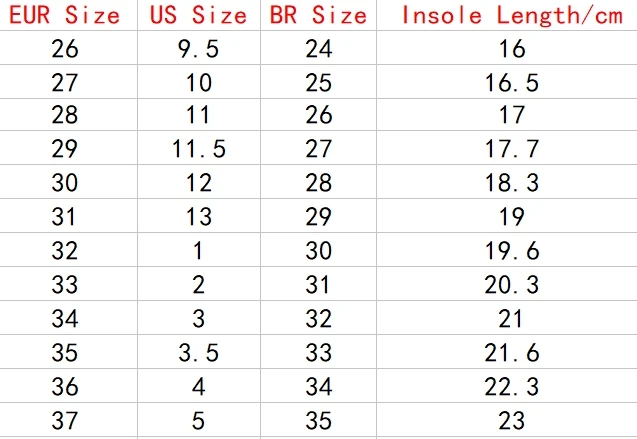Click the BR Size column header

(318, 15)
